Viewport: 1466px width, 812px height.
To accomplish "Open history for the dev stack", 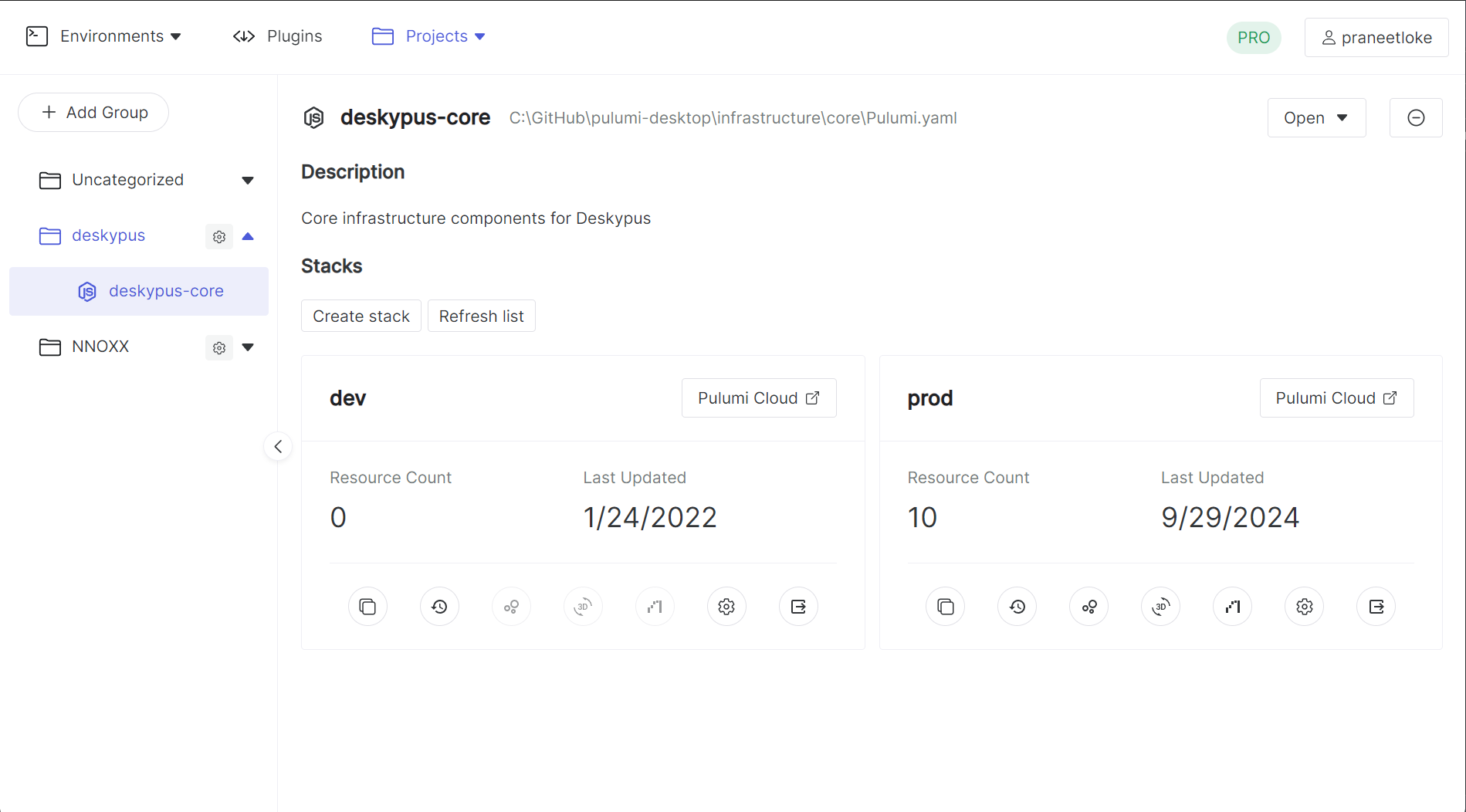I will [x=439, y=607].
